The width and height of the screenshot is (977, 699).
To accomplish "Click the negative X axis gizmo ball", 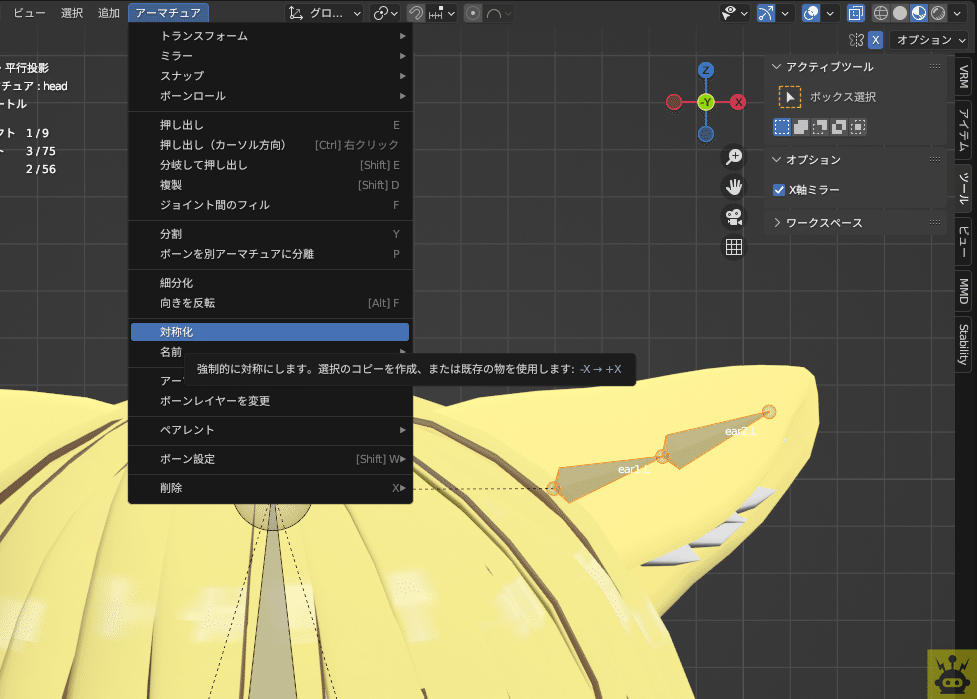I will tap(674, 102).
